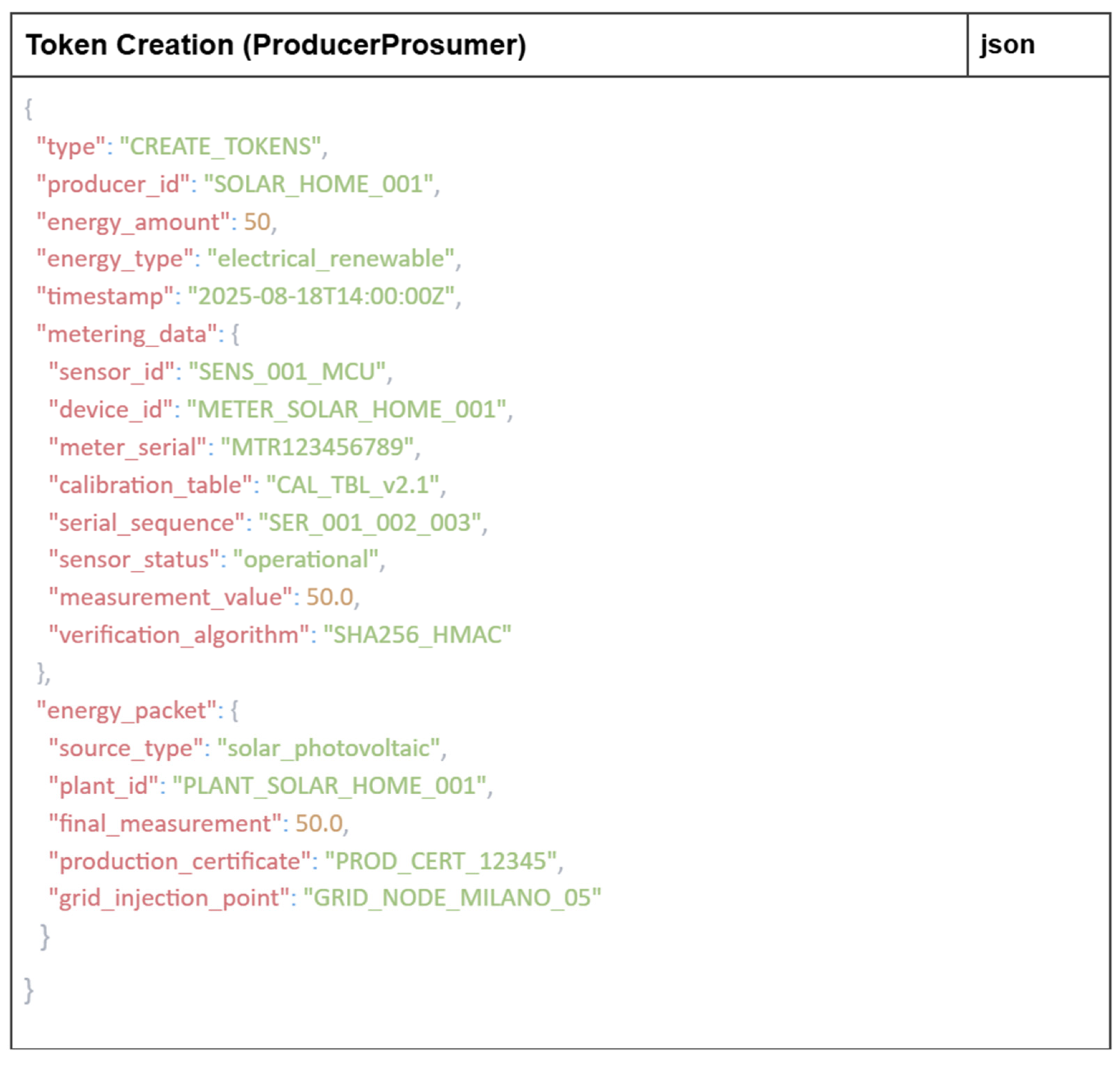This screenshot has width=1120, height=1065.
Task: Click the CREATE_TOKENS type value
Action: (x=221, y=146)
